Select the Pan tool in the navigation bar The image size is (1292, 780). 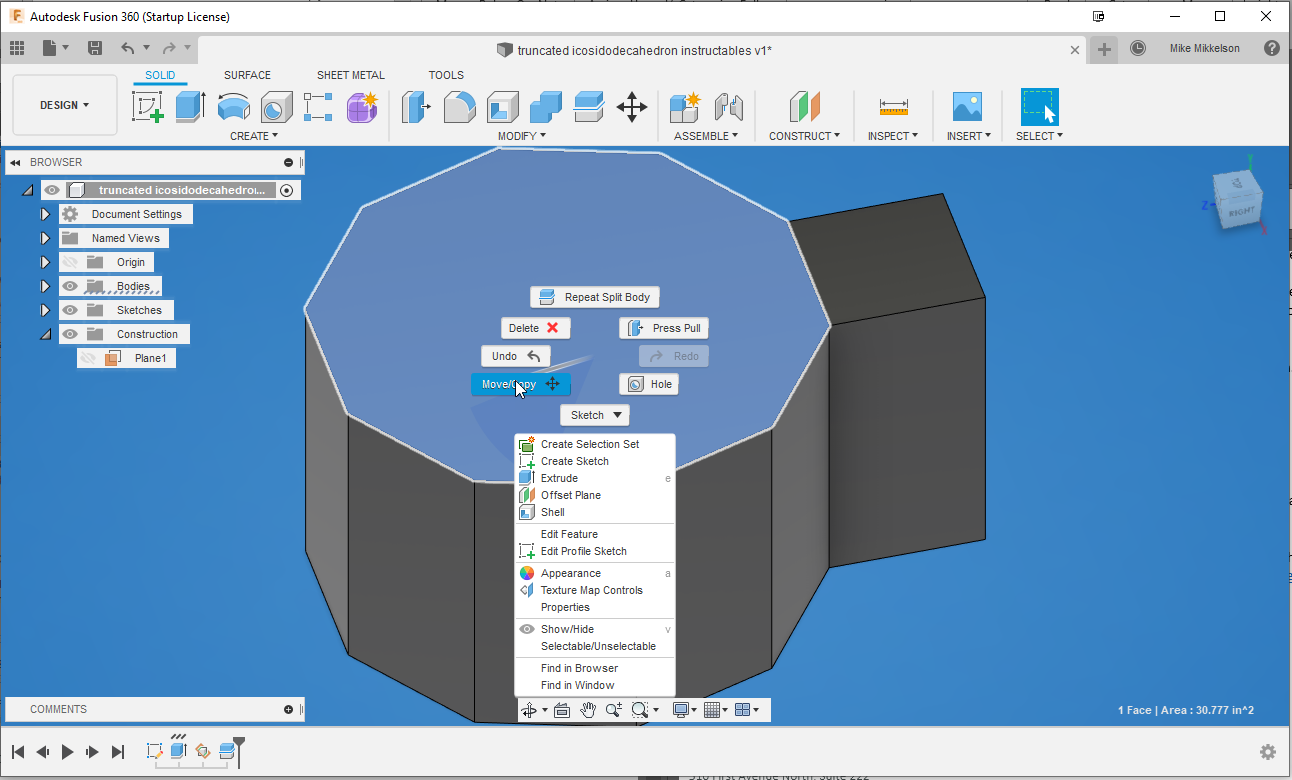click(588, 710)
